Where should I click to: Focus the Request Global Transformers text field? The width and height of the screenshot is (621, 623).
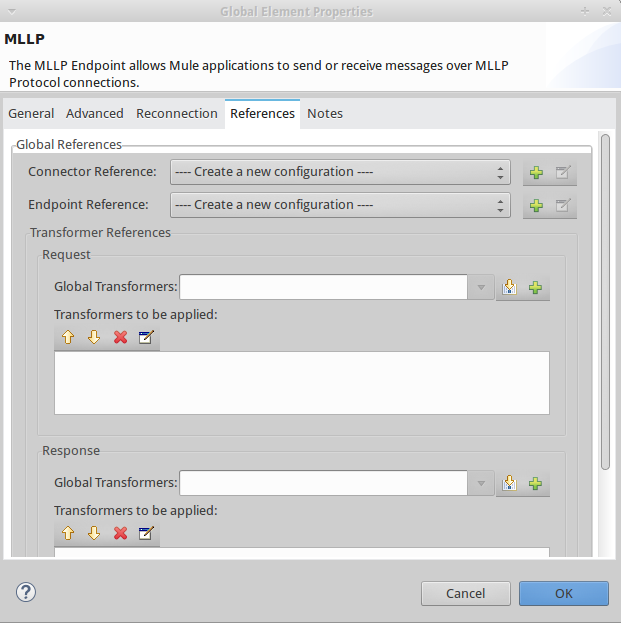click(x=323, y=287)
